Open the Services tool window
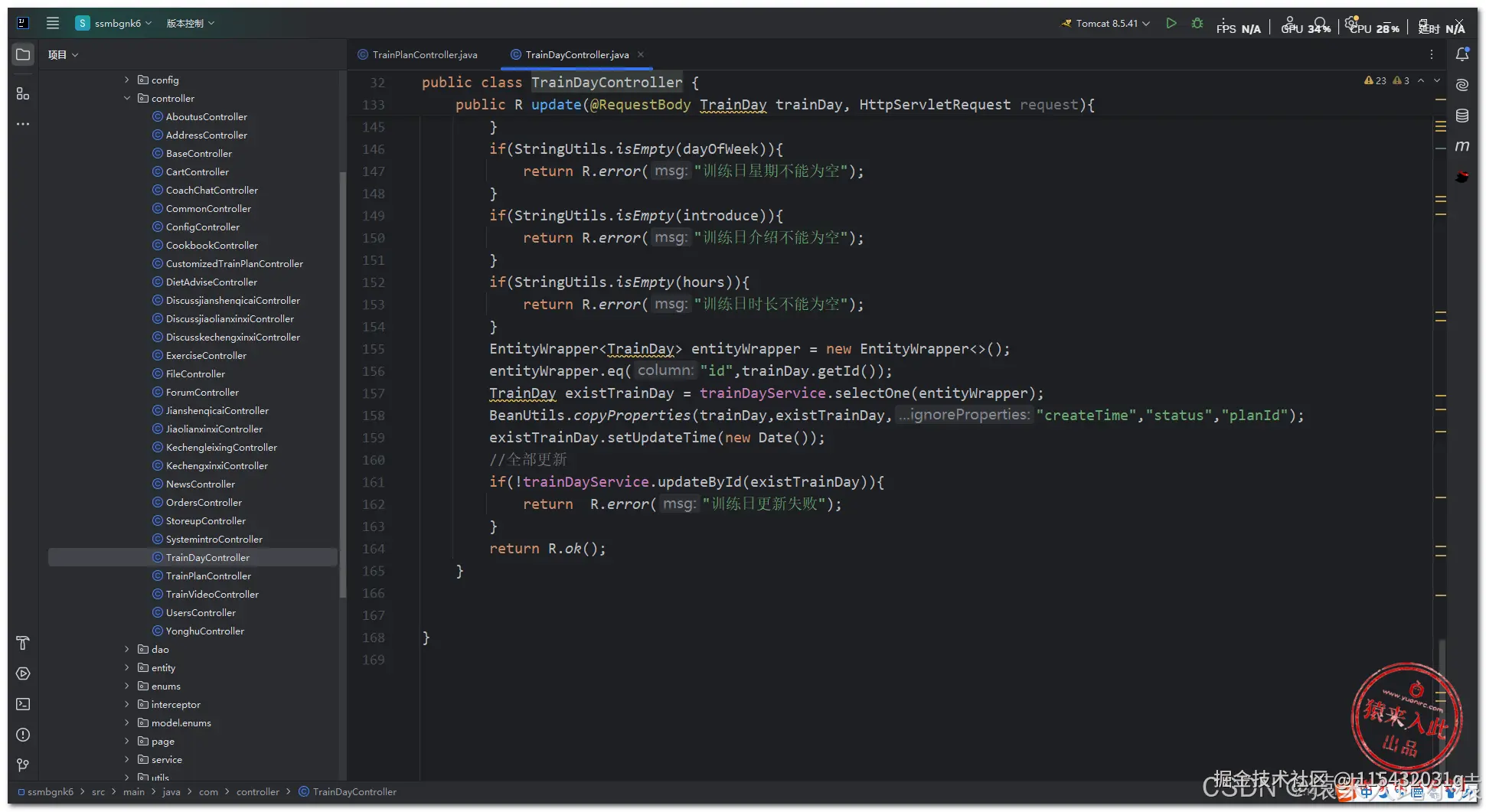1486x812 pixels. pyautogui.click(x=23, y=673)
